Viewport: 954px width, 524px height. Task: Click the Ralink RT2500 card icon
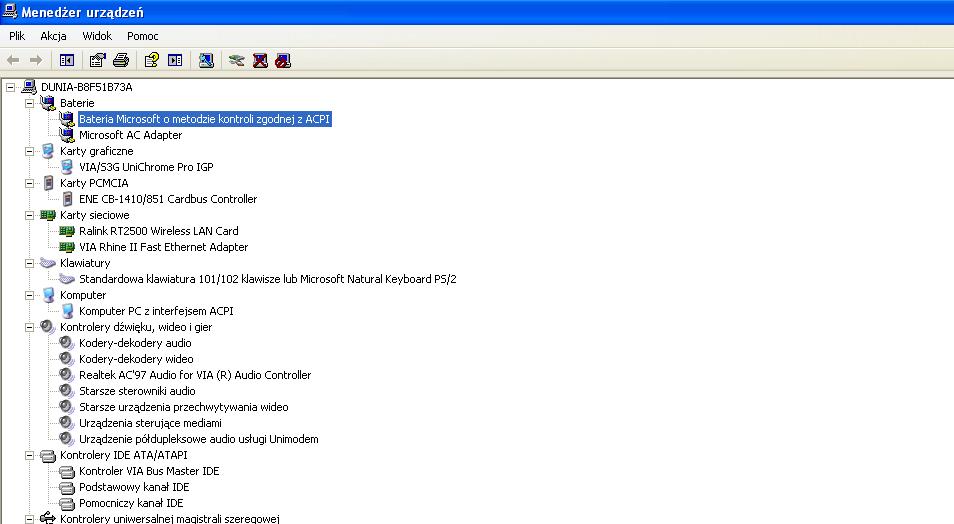[66, 231]
